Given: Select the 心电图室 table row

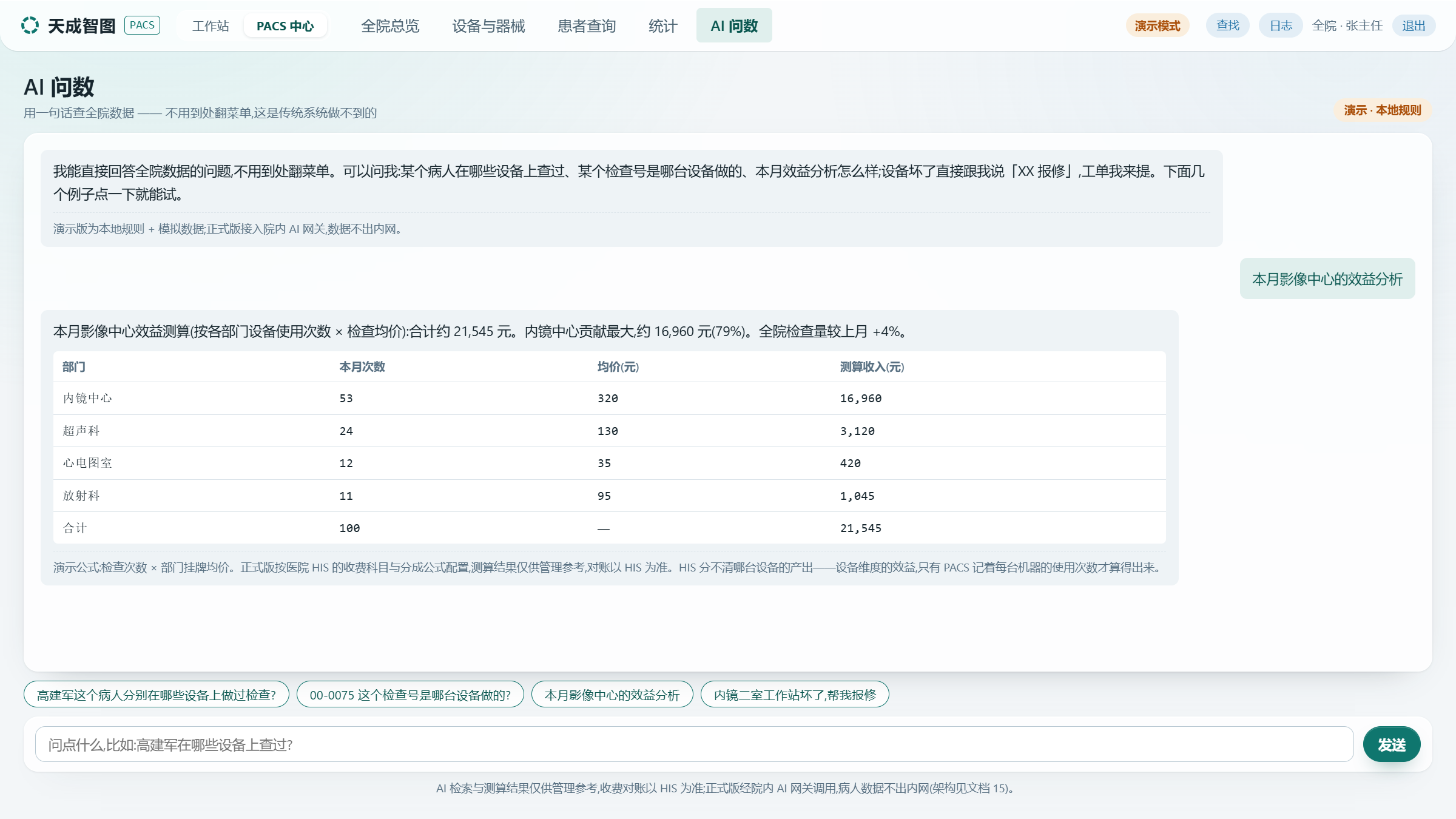Looking at the screenshot, I should coord(610,463).
